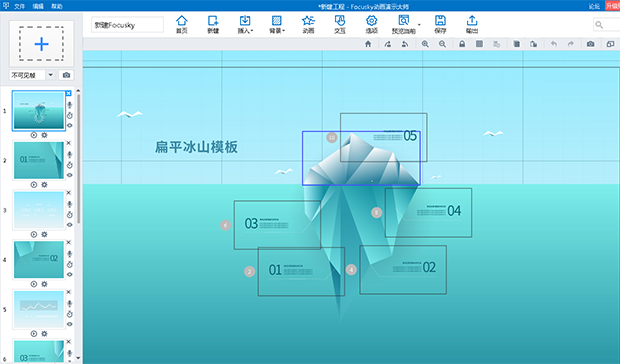Open the 不可见帧 frame type dropdown

click(32, 75)
